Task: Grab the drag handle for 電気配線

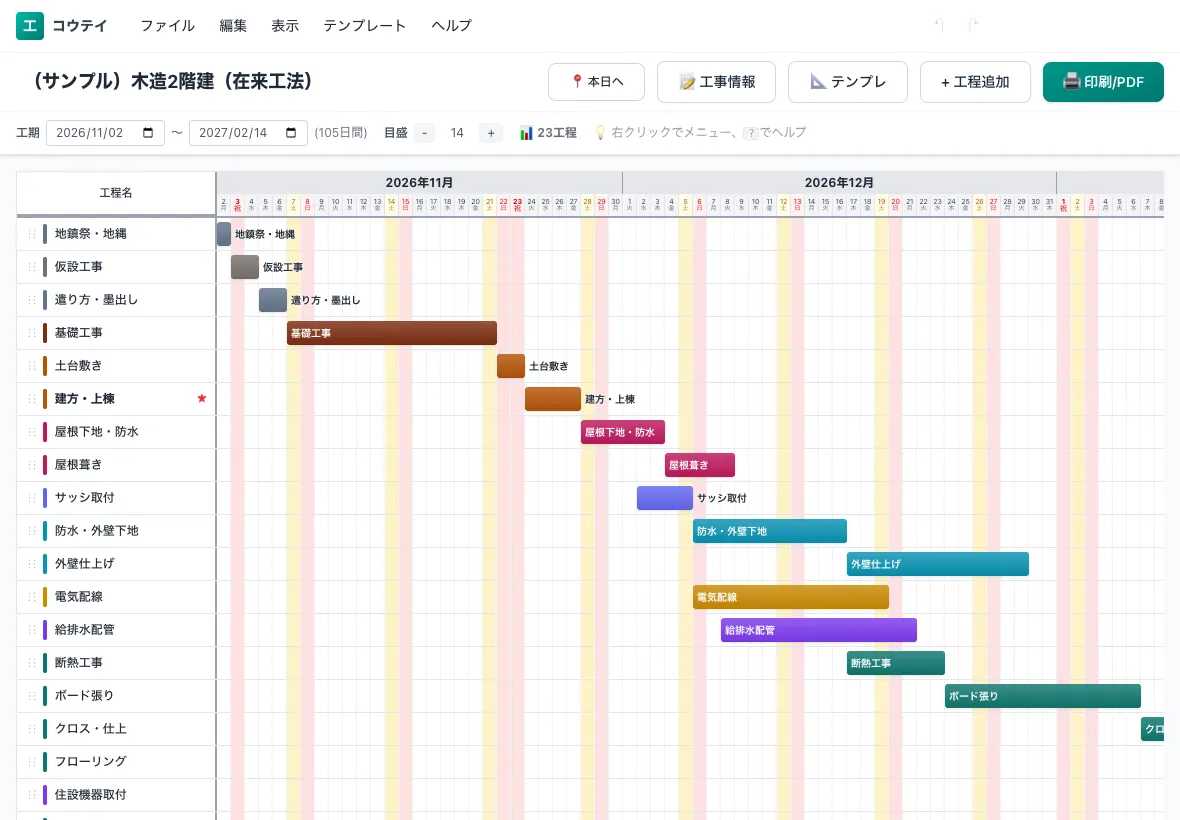Action: pos(32,597)
